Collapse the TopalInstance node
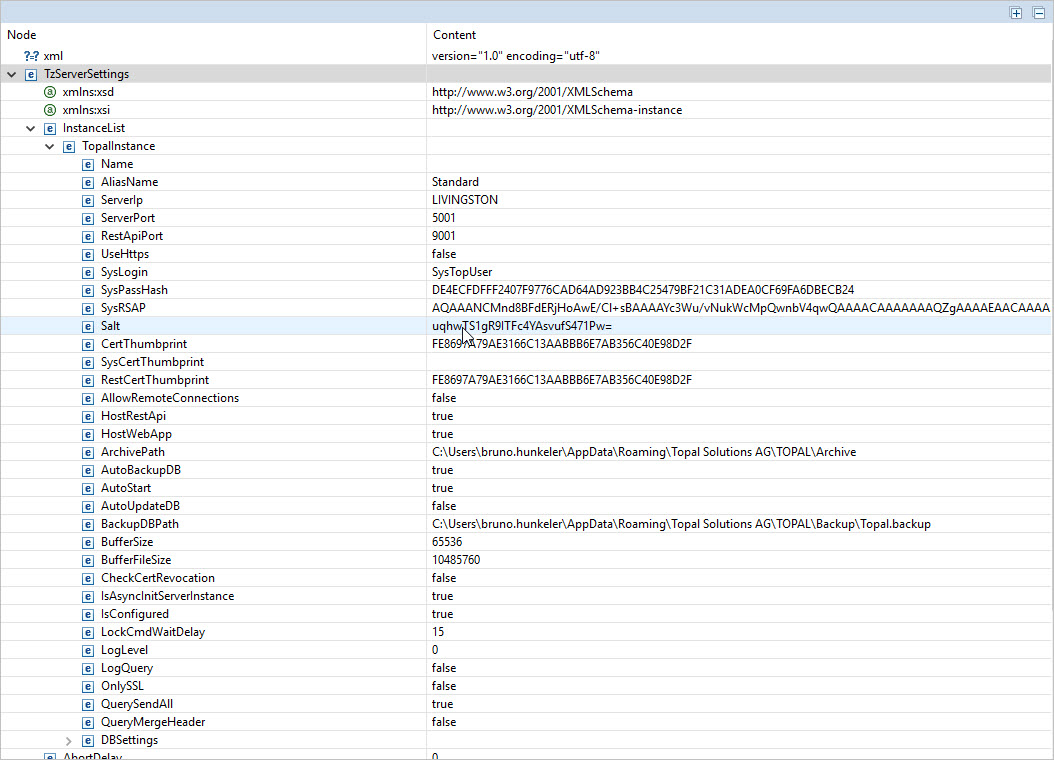Image resolution: width=1054 pixels, height=760 pixels. [50, 146]
